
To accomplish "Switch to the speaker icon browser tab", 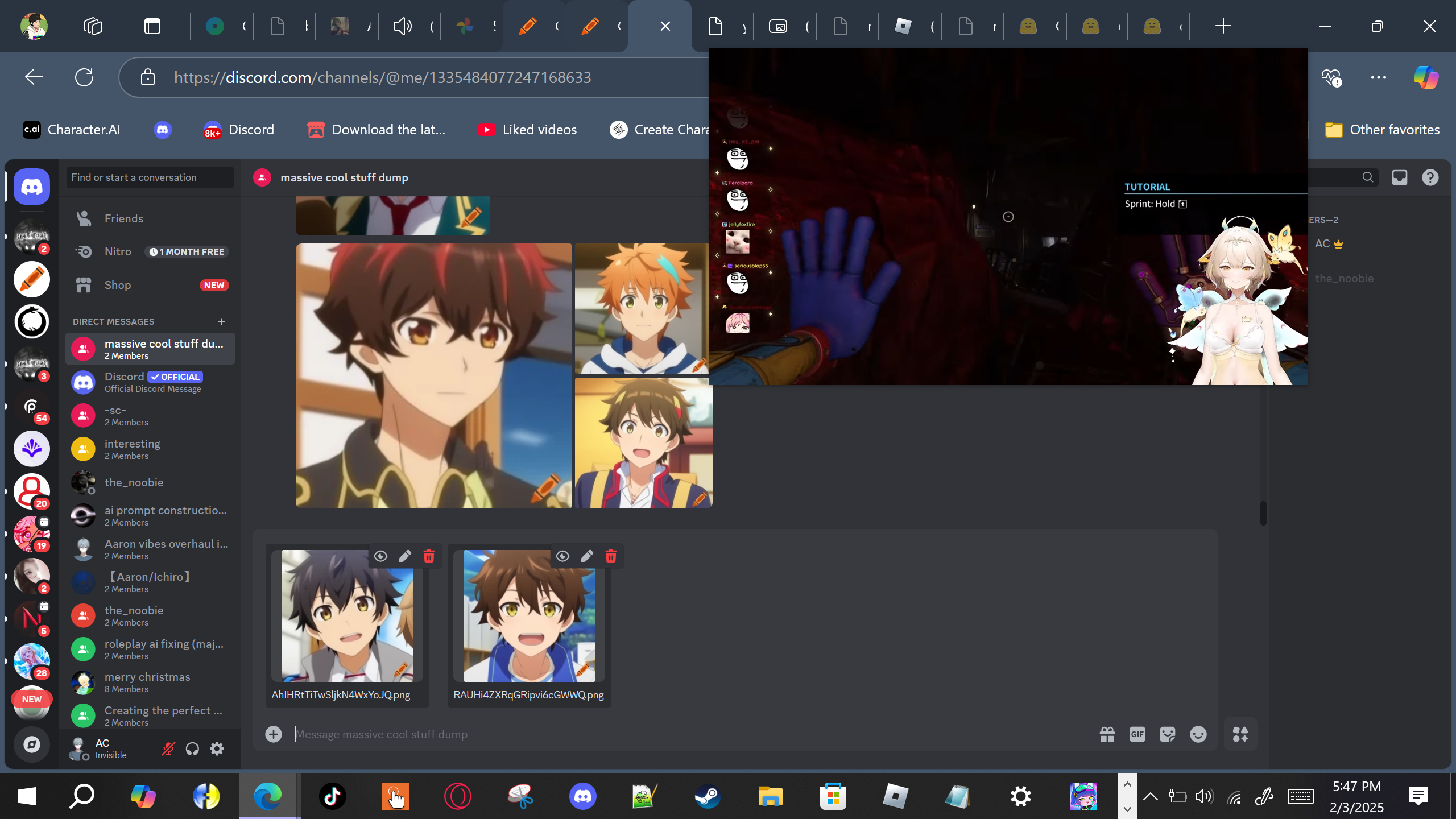I will click(408, 26).
